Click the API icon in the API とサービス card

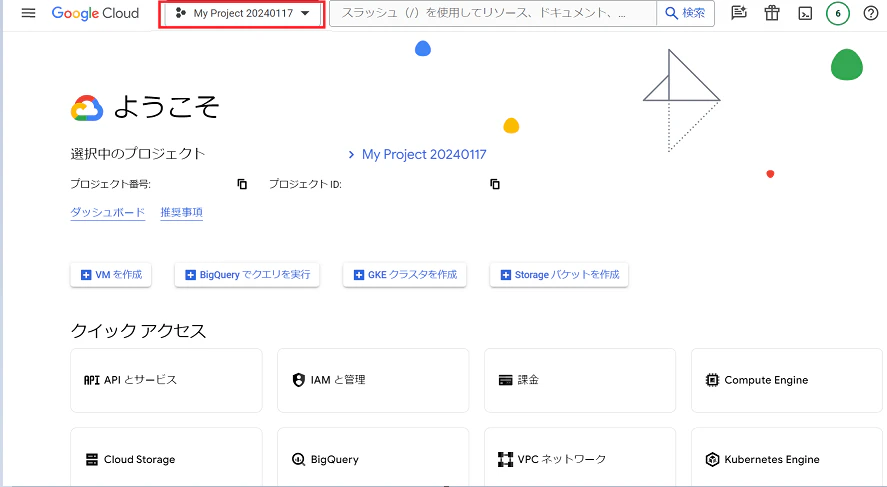coord(92,380)
